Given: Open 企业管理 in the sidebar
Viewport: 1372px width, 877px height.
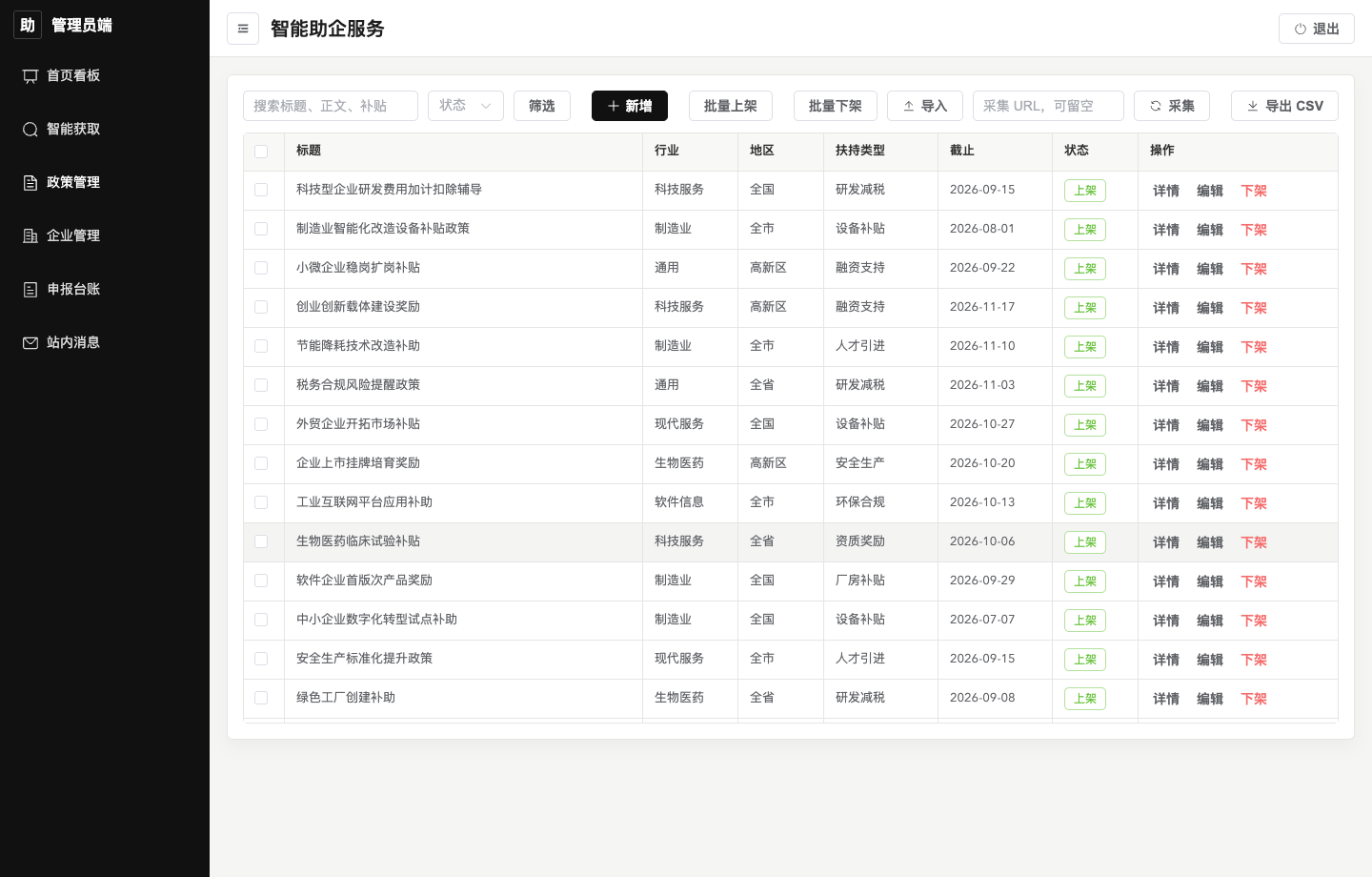Looking at the screenshot, I should click(105, 235).
